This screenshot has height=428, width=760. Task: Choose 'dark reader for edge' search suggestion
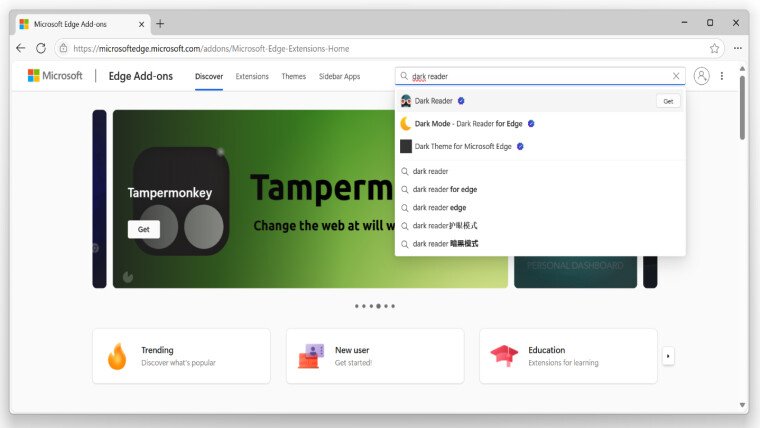pyautogui.click(x=540, y=190)
